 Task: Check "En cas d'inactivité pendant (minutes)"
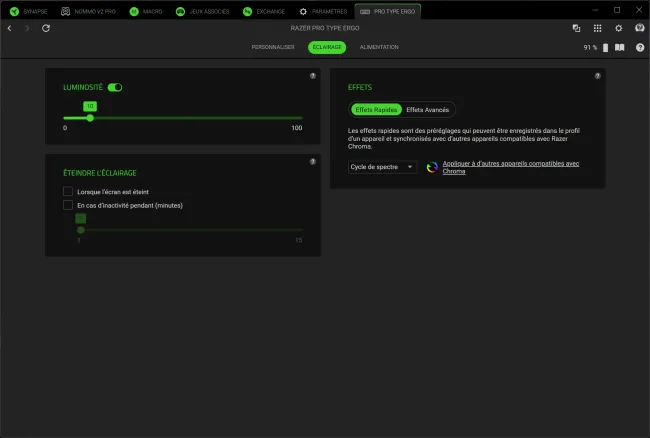tap(68, 205)
